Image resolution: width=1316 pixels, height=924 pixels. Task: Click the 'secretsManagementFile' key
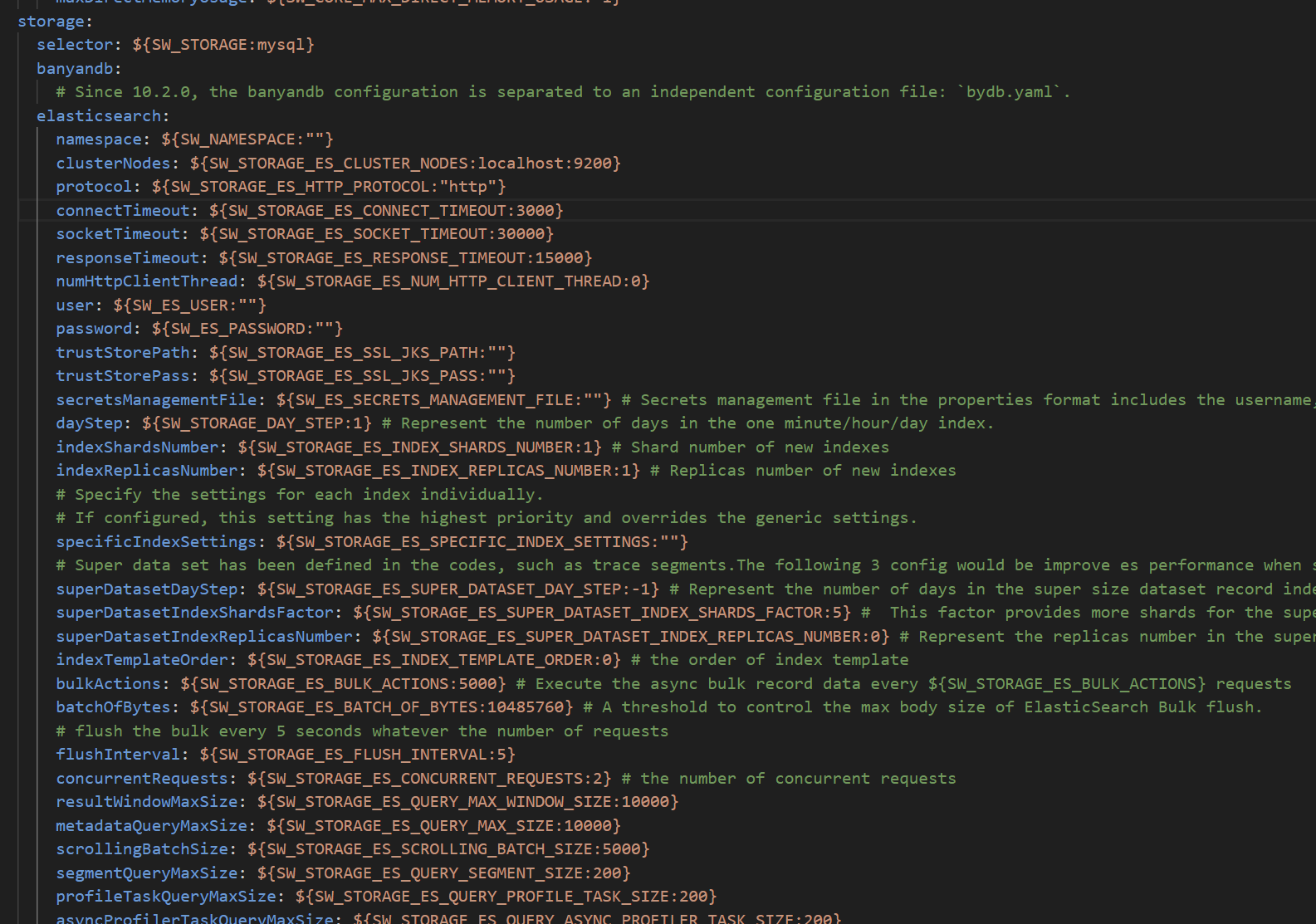pyautogui.click(x=156, y=399)
